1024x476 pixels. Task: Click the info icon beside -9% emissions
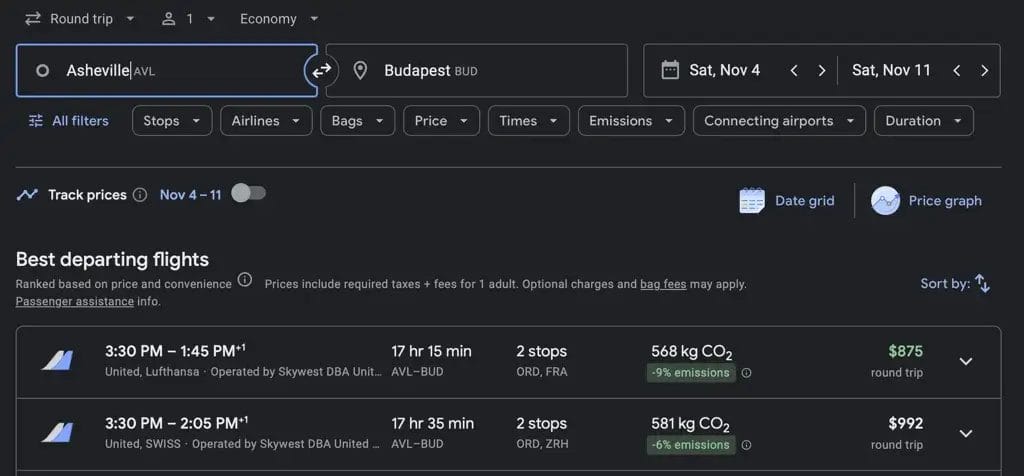[x=747, y=373]
